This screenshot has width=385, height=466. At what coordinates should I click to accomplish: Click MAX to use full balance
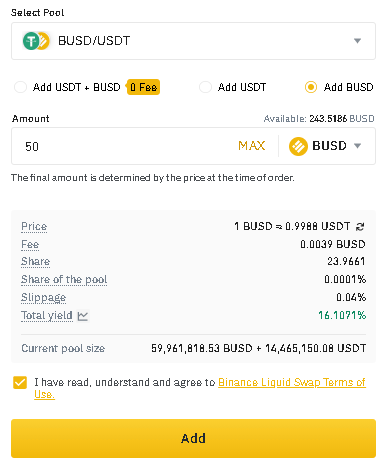tap(252, 146)
